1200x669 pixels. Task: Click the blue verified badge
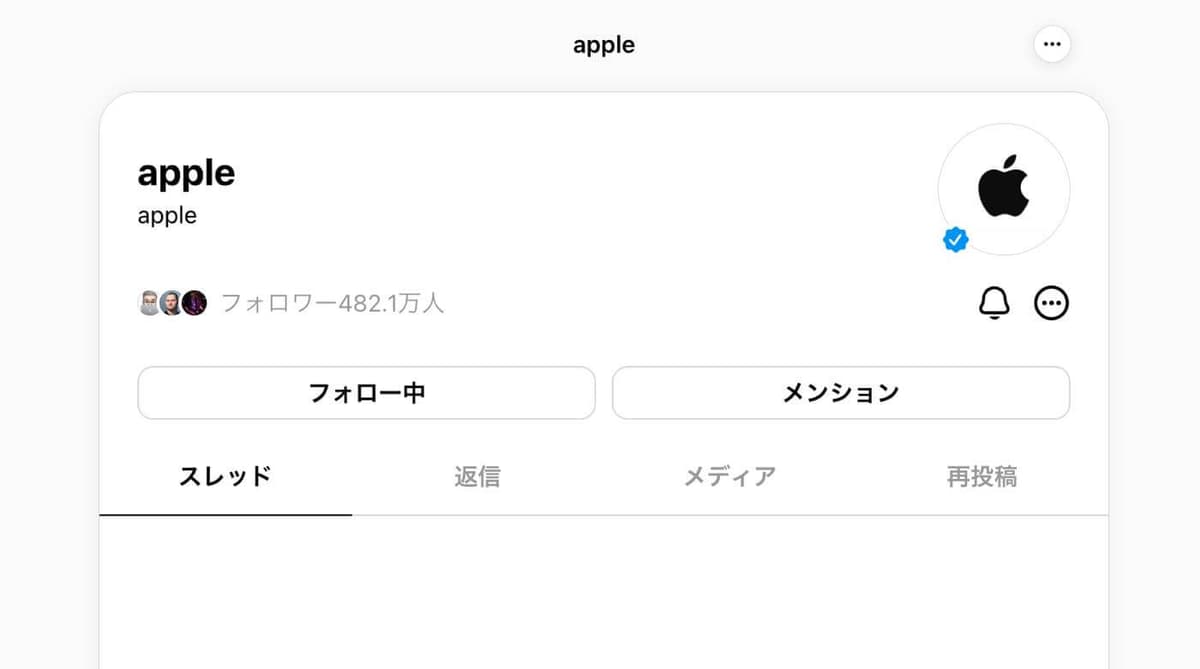956,237
